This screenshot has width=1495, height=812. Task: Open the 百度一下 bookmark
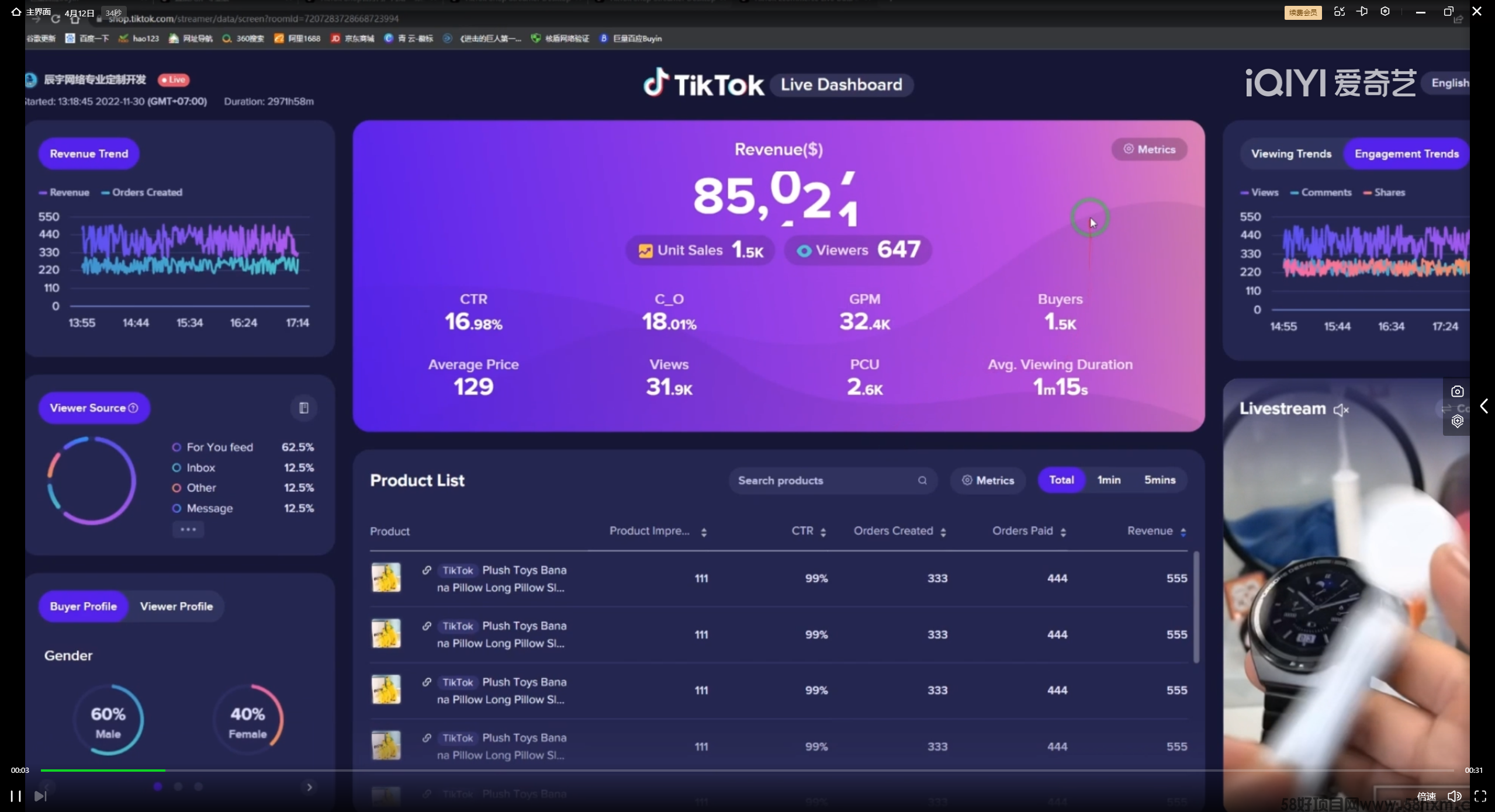(x=87, y=39)
